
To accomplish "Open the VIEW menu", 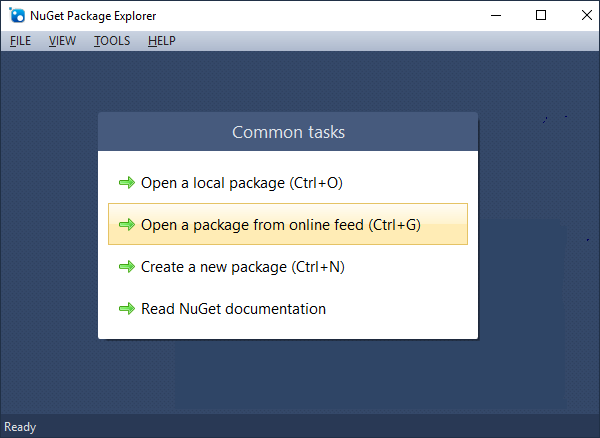I will tap(62, 41).
